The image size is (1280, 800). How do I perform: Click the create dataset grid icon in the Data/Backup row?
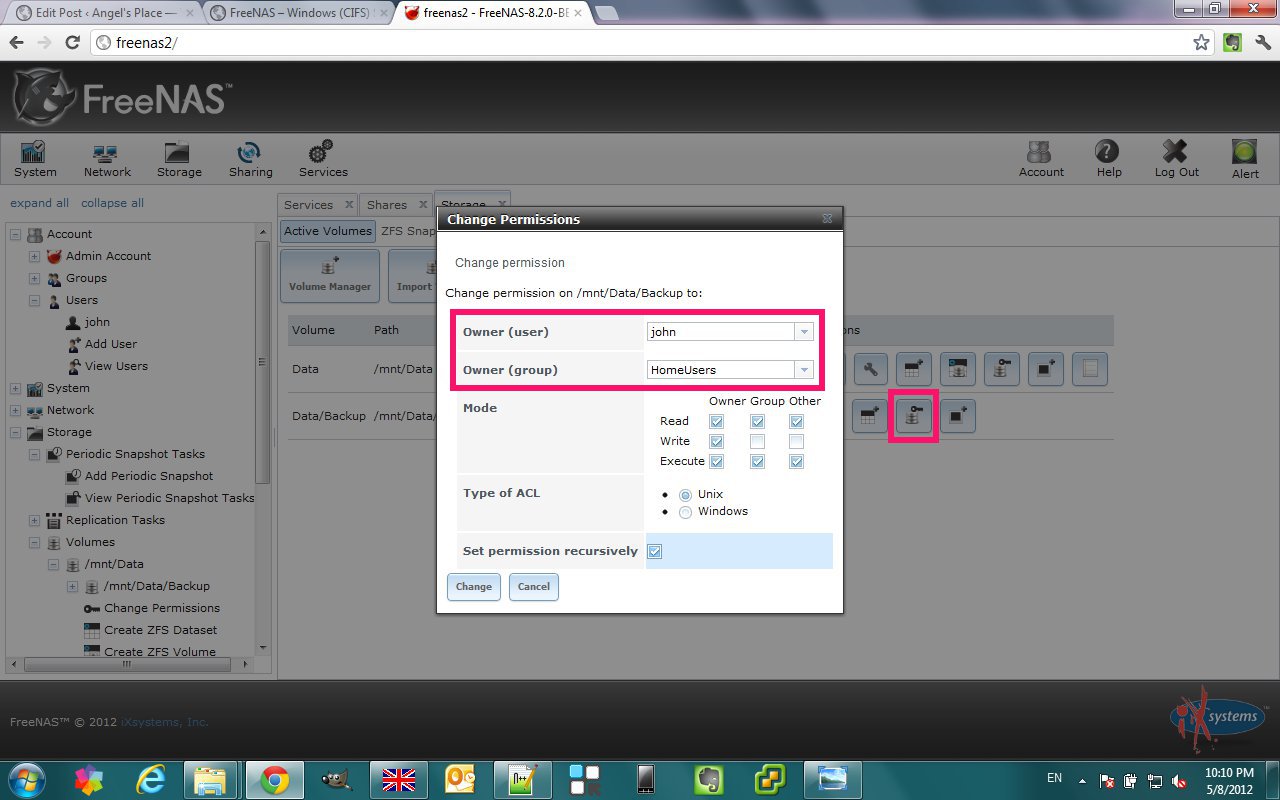(869, 416)
